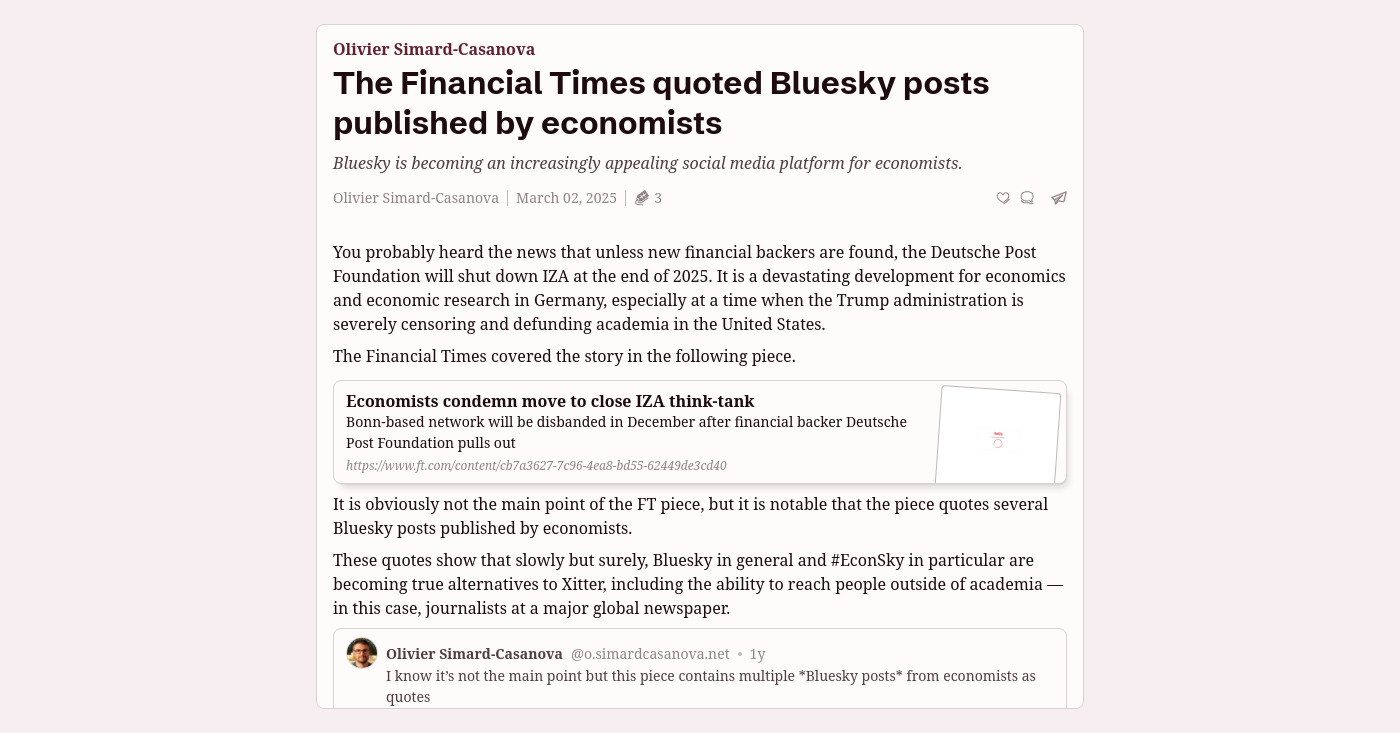Image resolution: width=1400 pixels, height=733 pixels.
Task: Like the post with the heart icon
Action: (x=1003, y=198)
